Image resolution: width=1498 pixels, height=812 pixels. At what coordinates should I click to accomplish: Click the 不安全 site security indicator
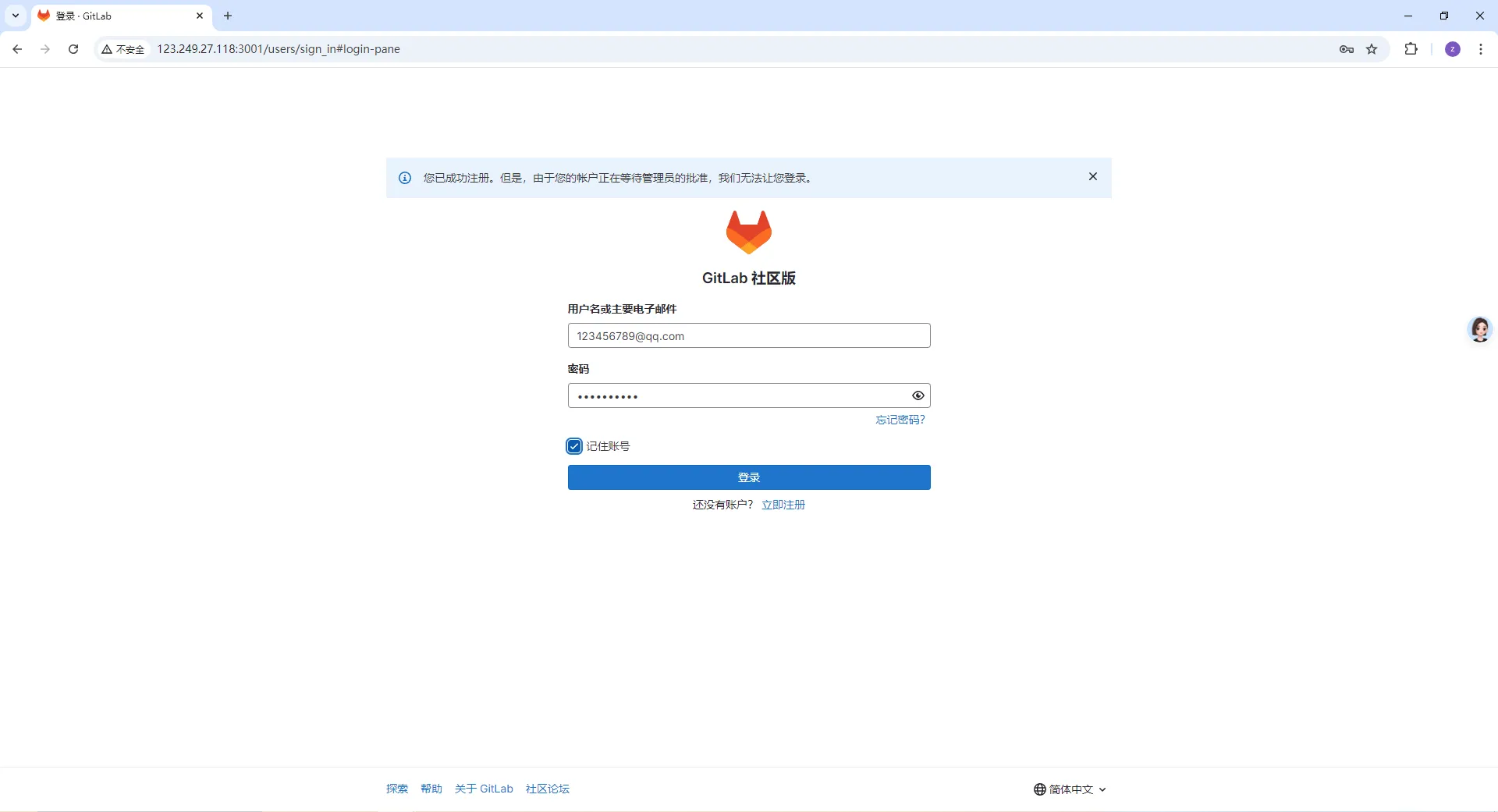pyautogui.click(x=123, y=49)
